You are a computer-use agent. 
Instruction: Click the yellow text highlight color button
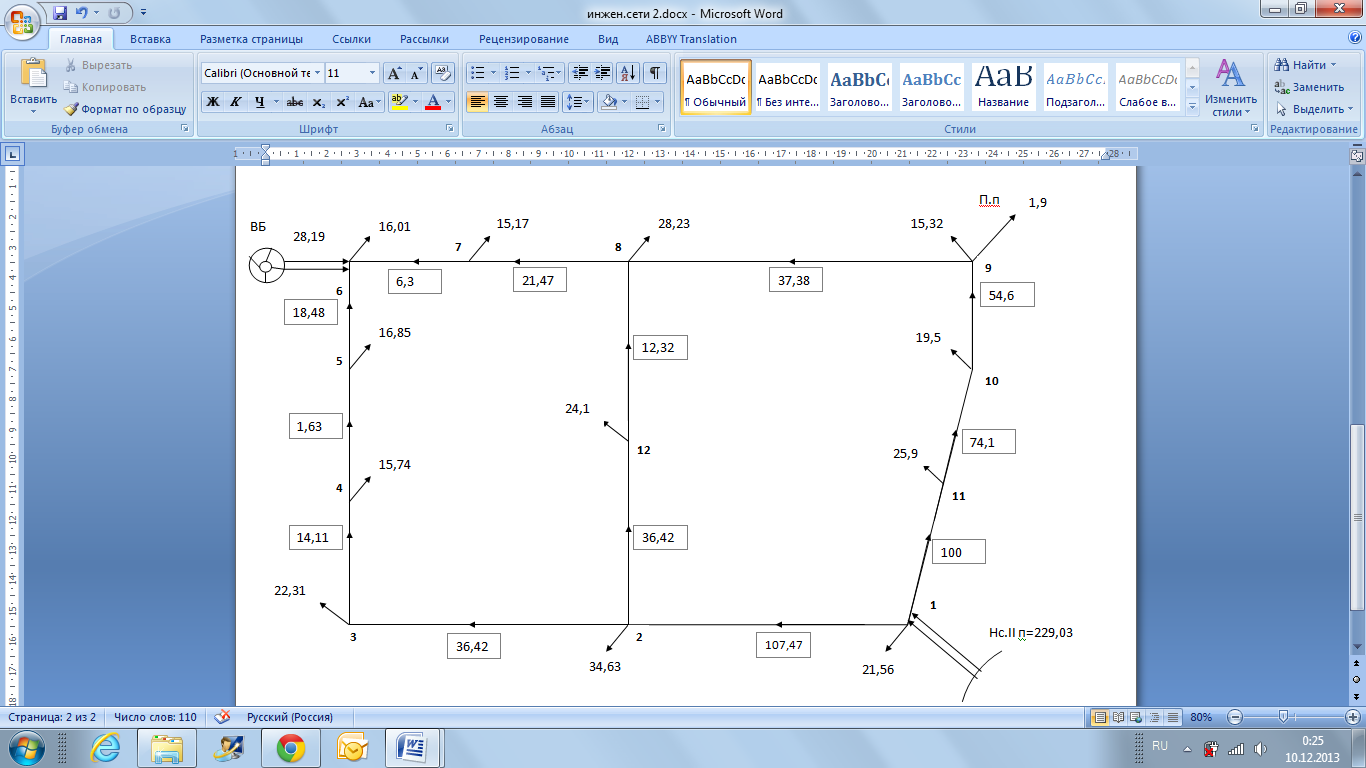tap(399, 102)
